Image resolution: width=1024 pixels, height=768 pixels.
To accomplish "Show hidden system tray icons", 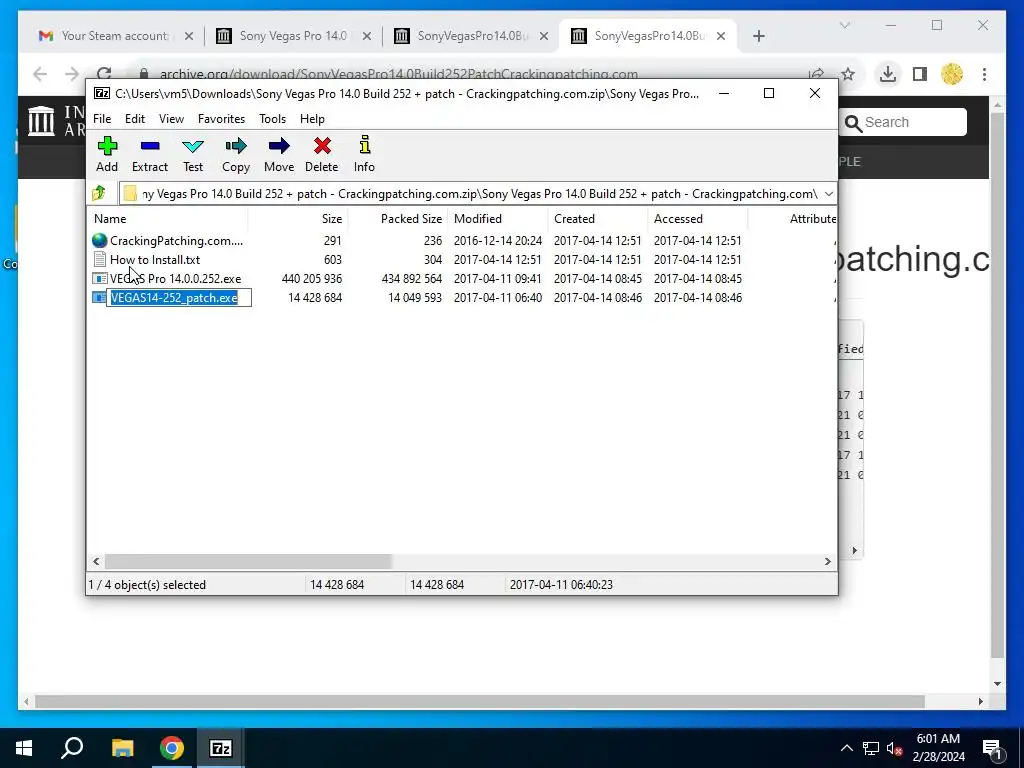I will 846,748.
